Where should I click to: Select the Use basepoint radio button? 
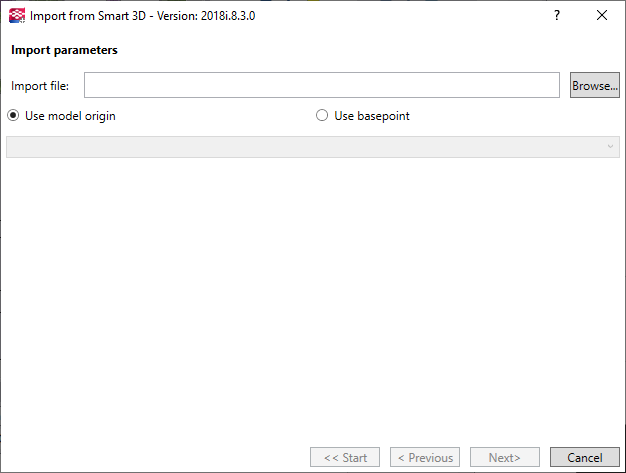coord(322,116)
